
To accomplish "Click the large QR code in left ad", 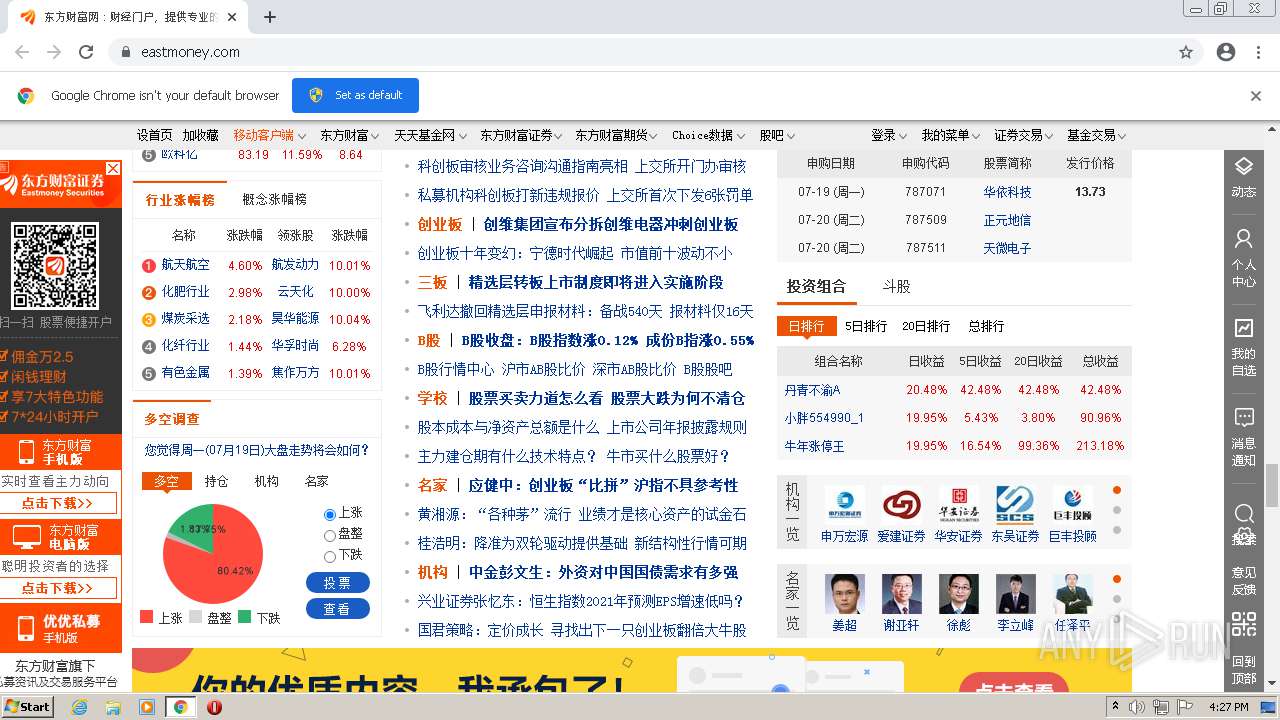I will click(x=54, y=265).
